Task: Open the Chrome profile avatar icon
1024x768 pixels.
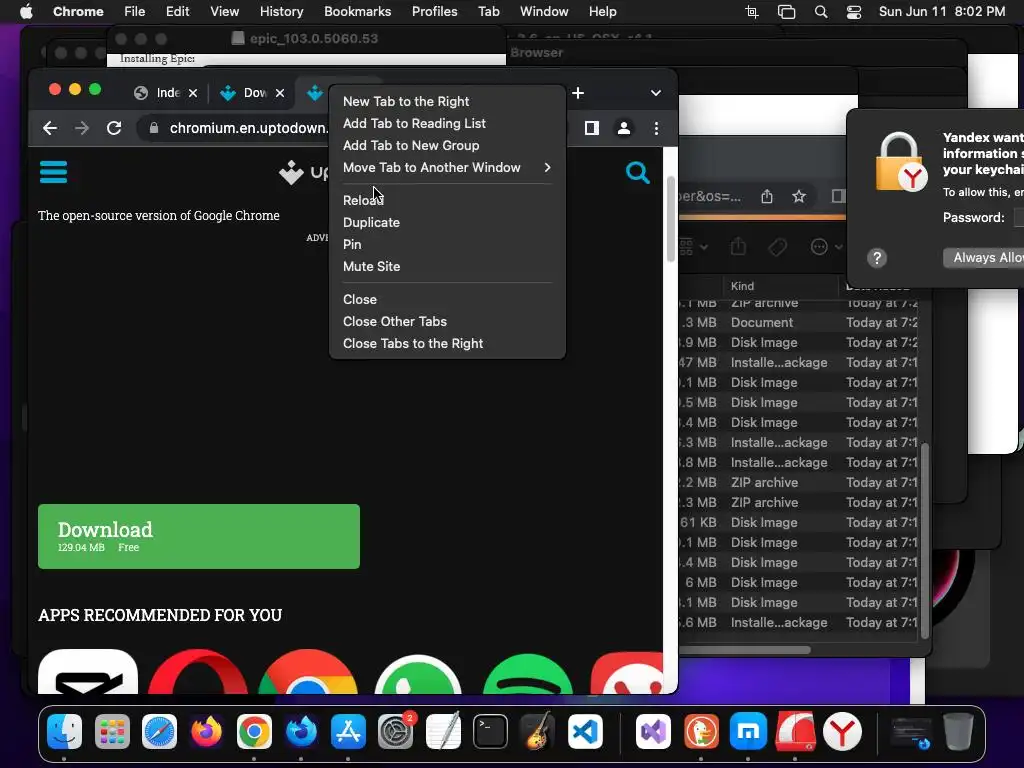Action: point(624,128)
